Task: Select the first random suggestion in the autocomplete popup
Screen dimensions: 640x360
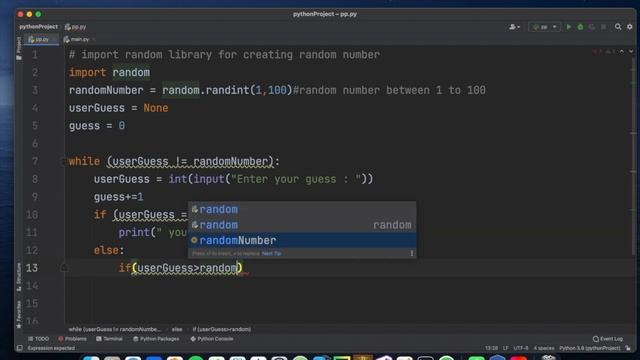Action: pyautogui.click(x=302, y=209)
